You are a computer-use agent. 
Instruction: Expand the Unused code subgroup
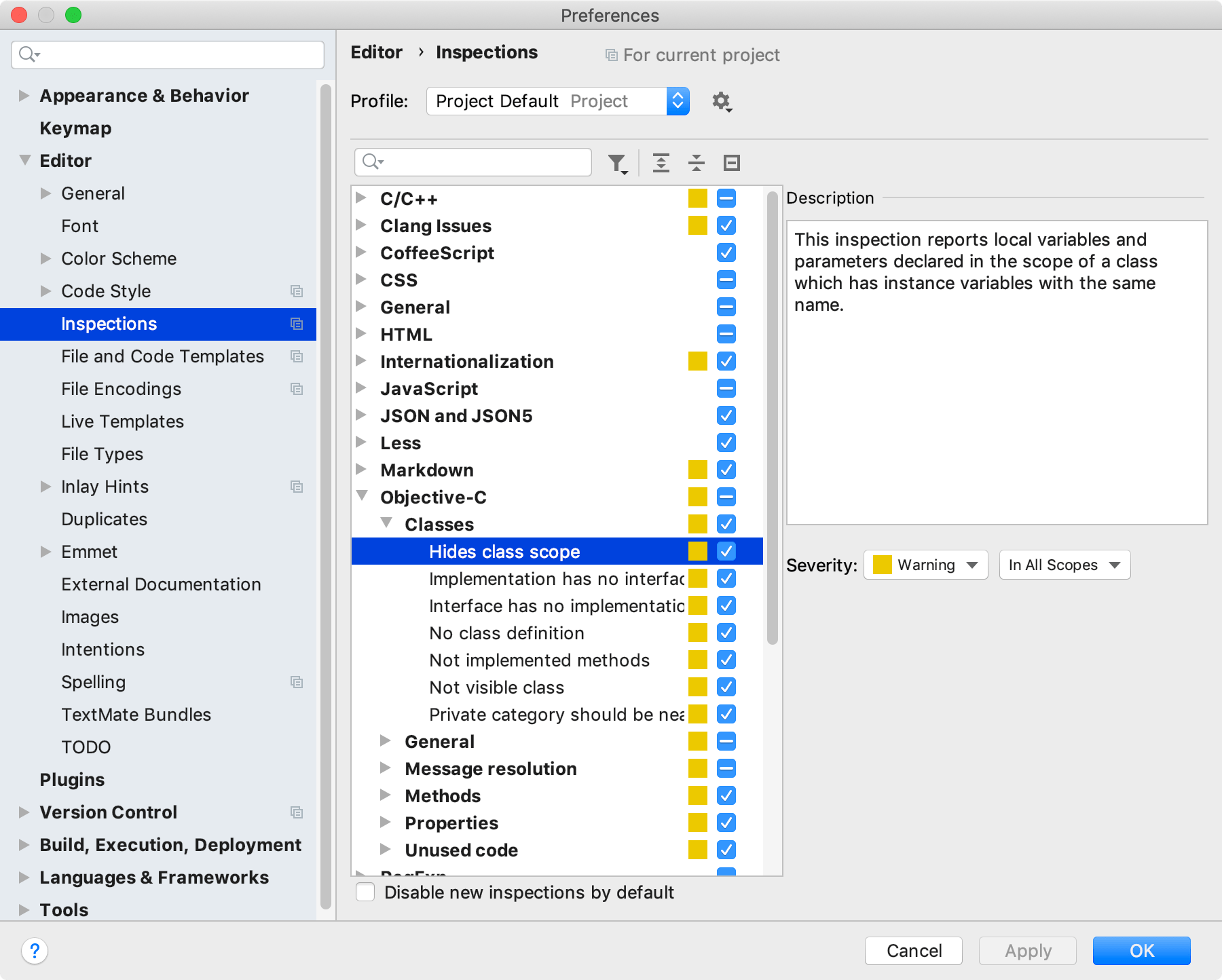[x=385, y=849]
